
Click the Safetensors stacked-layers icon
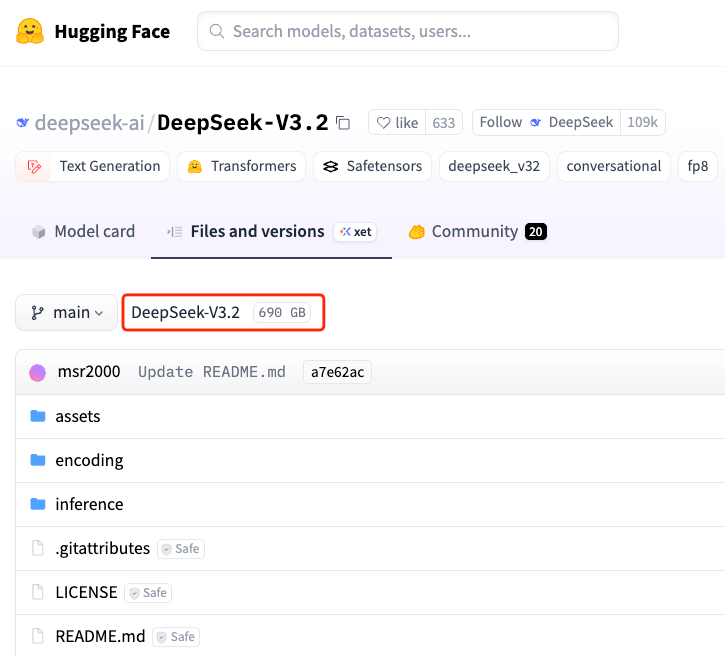tap(331, 166)
